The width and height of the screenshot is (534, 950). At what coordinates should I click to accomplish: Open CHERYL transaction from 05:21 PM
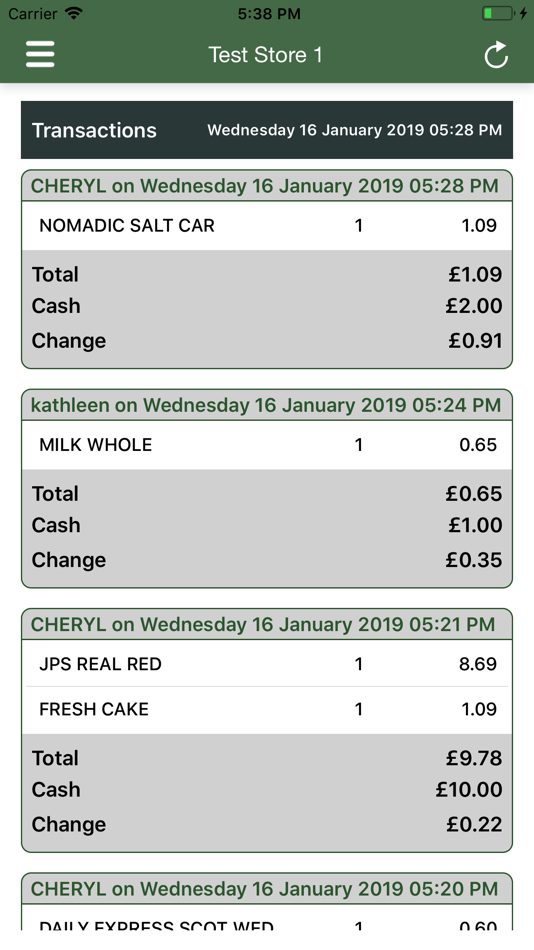click(263, 625)
